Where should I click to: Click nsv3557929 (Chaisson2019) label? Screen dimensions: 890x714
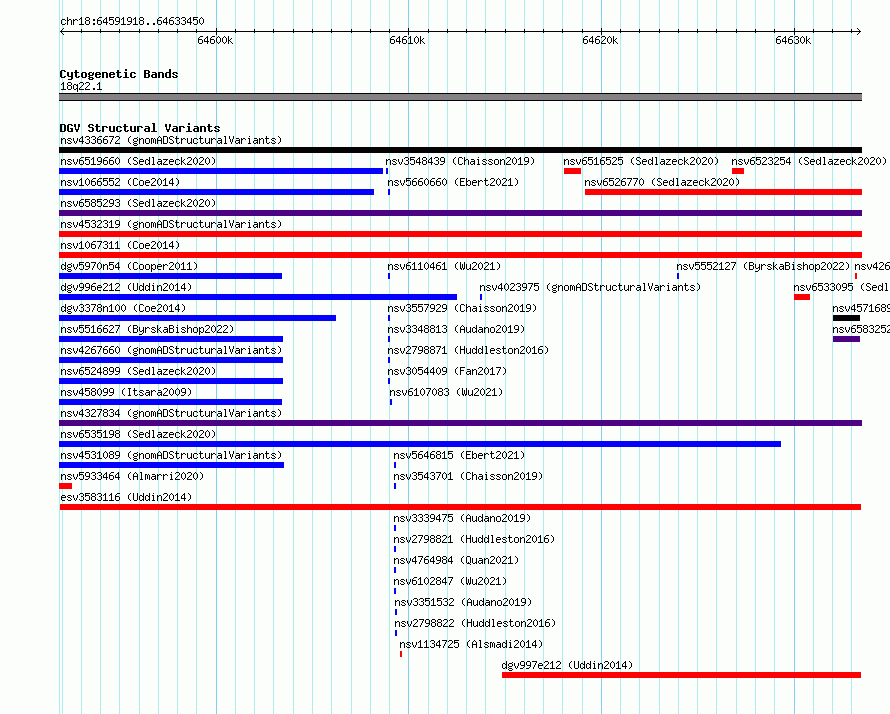click(462, 308)
